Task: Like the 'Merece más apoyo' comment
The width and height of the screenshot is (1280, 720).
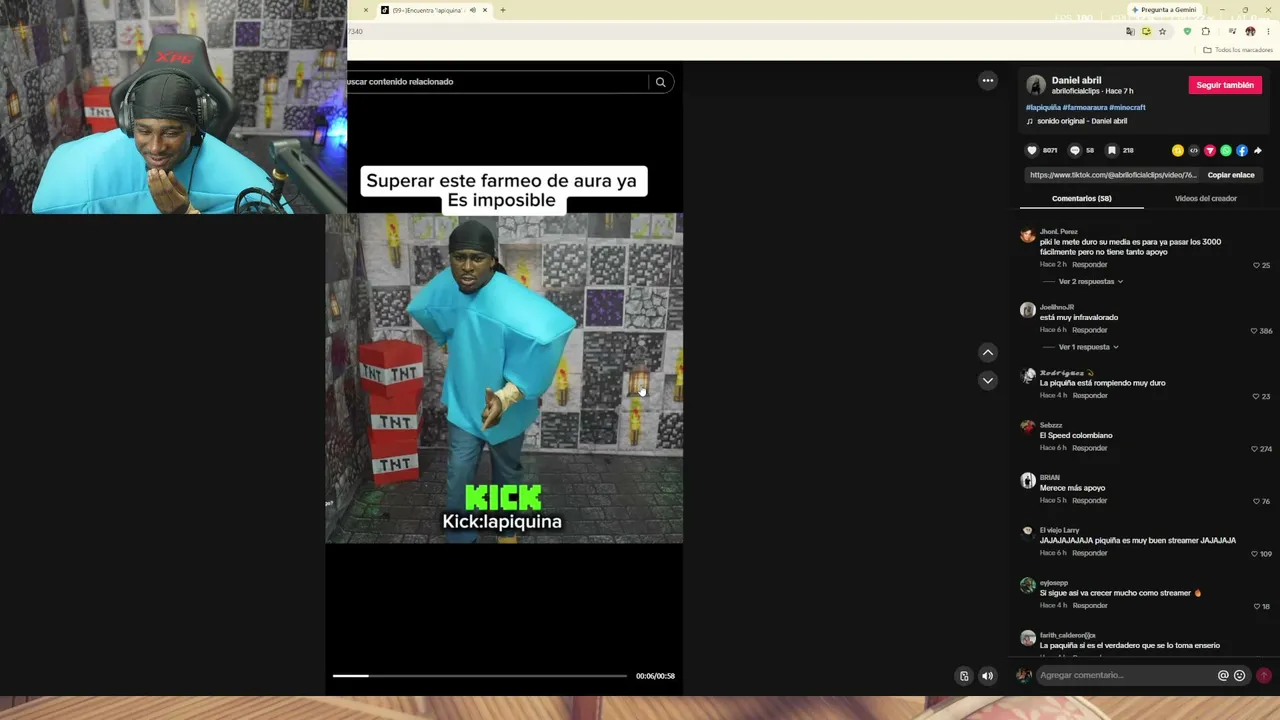Action: [1256, 501]
